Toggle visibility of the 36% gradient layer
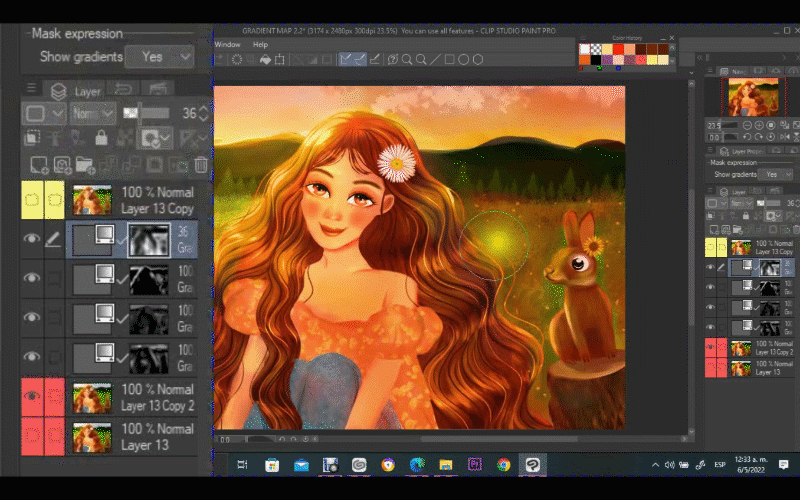This screenshot has width=800, height=500. 31,239
